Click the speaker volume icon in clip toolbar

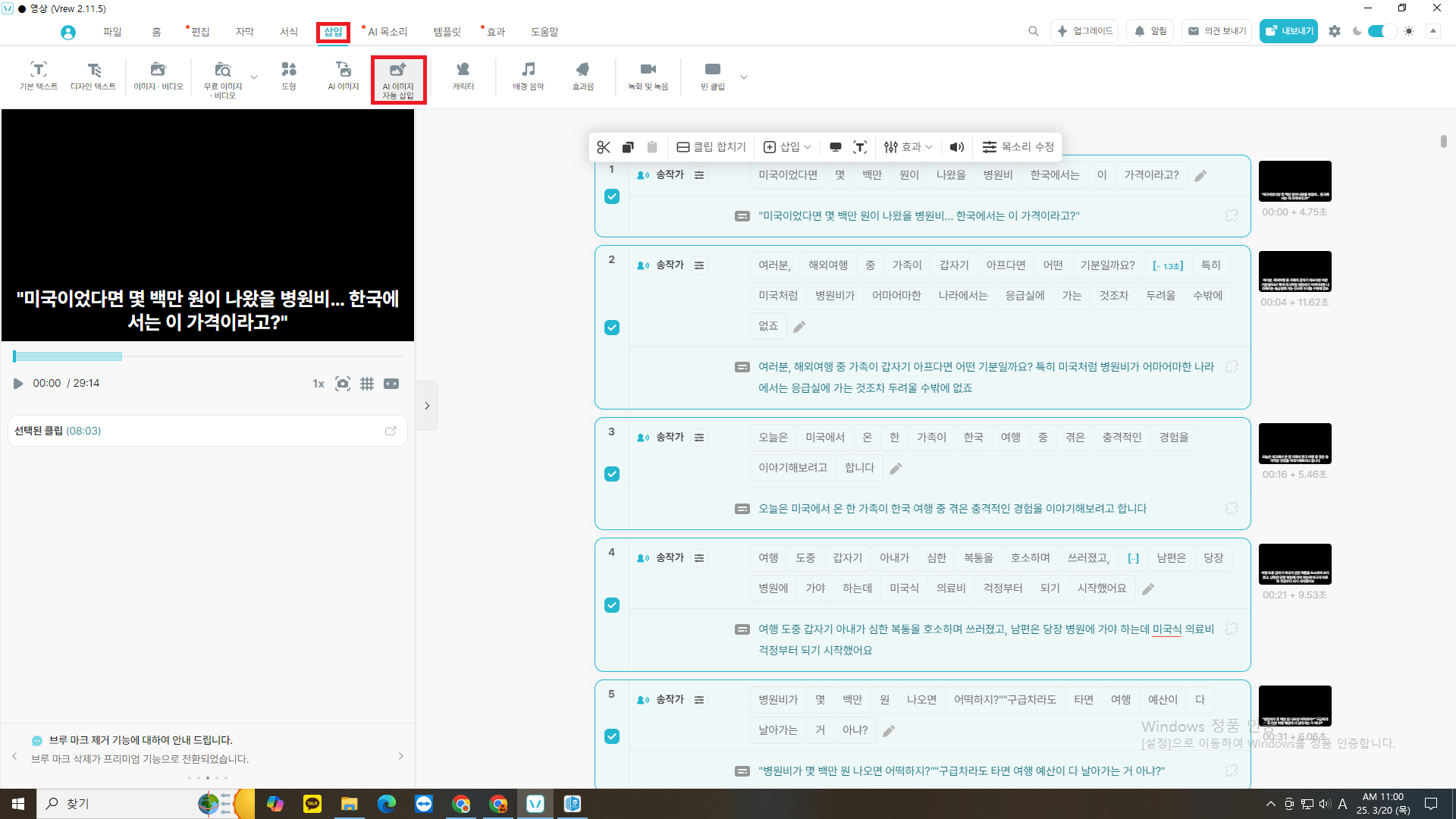(957, 147)
